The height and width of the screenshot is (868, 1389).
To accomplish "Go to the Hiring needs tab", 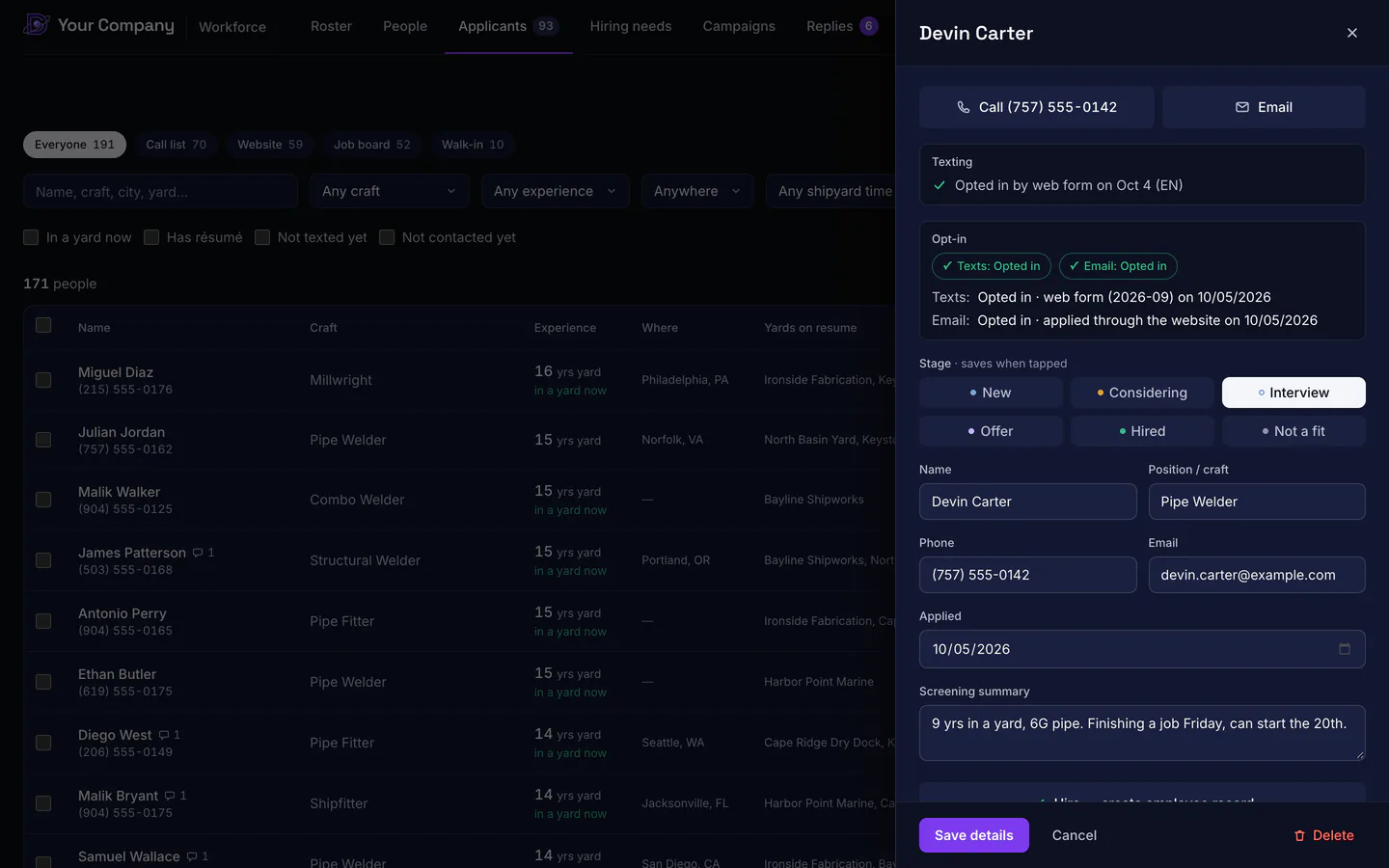I will 631,26.
